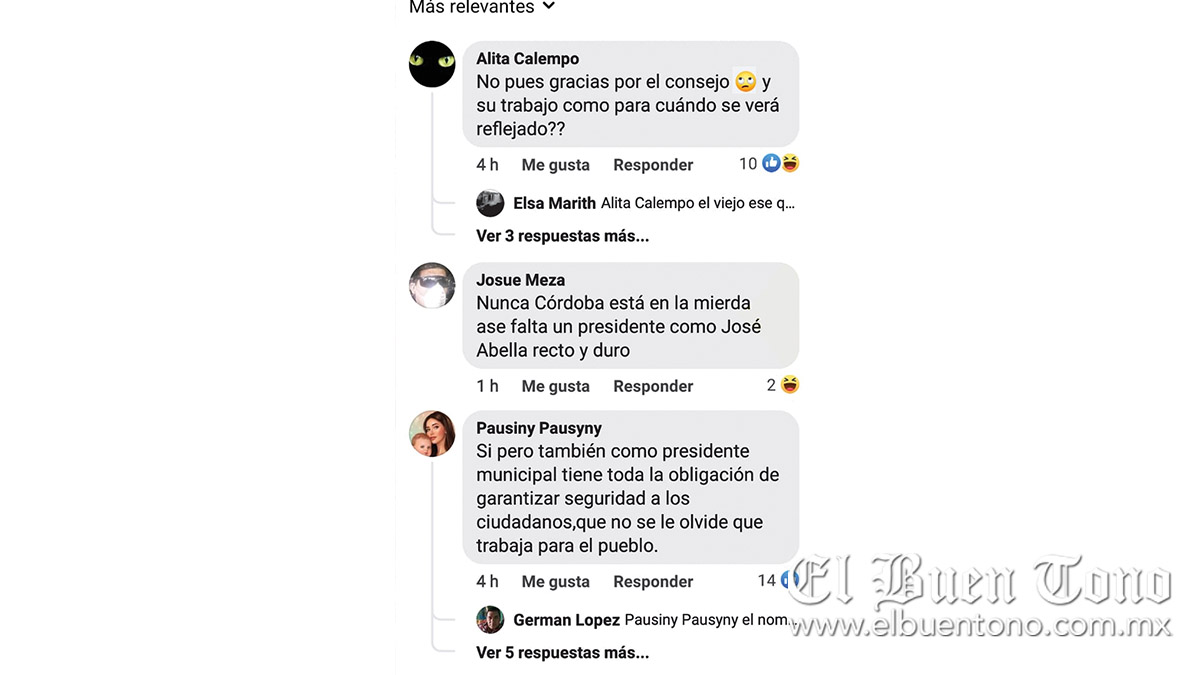
Task: Reply to Josue Meza via Responder
Action: (x=653, y=386)
